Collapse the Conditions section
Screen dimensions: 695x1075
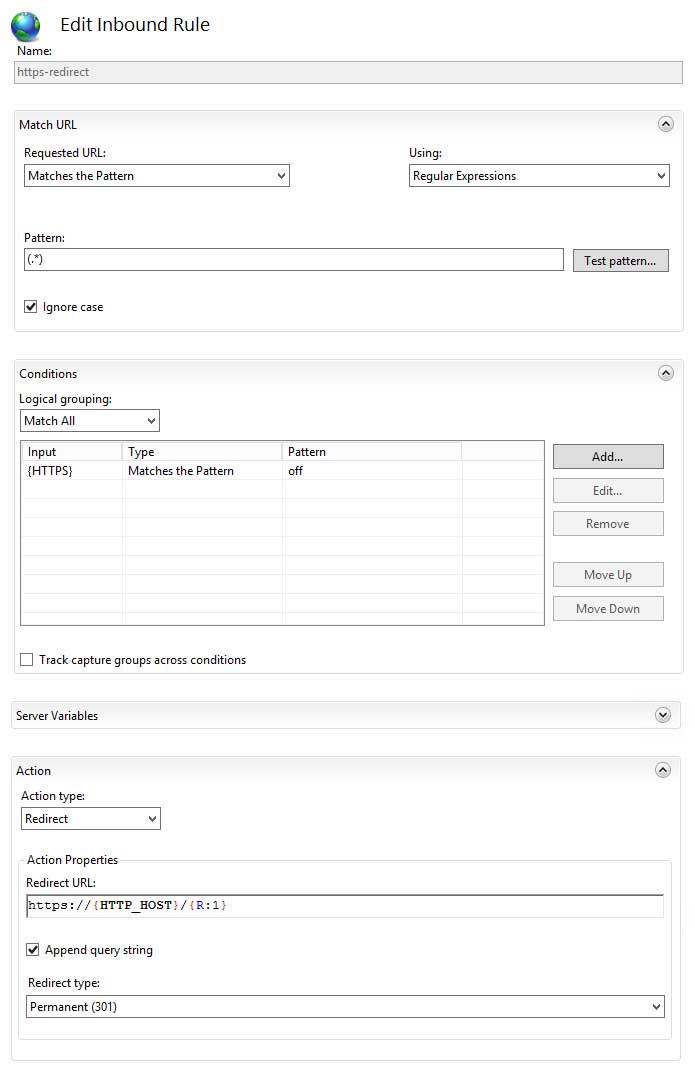point(665,373)
